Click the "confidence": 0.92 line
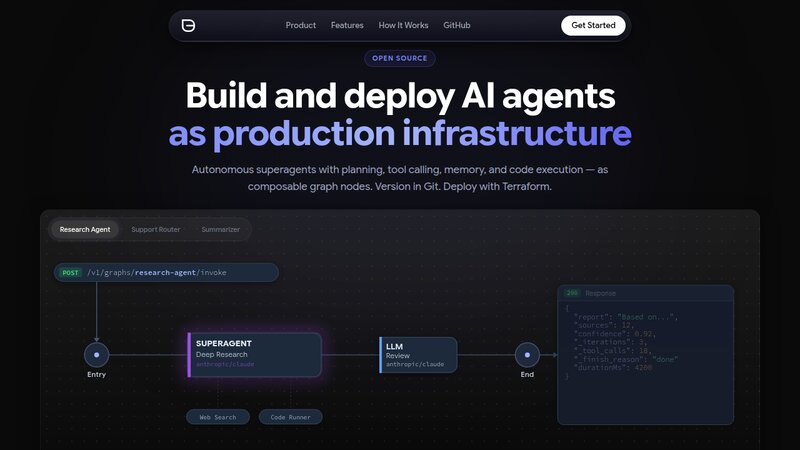Image resolution: width=800 pixels, height=450 pixels. pos(615,334)
